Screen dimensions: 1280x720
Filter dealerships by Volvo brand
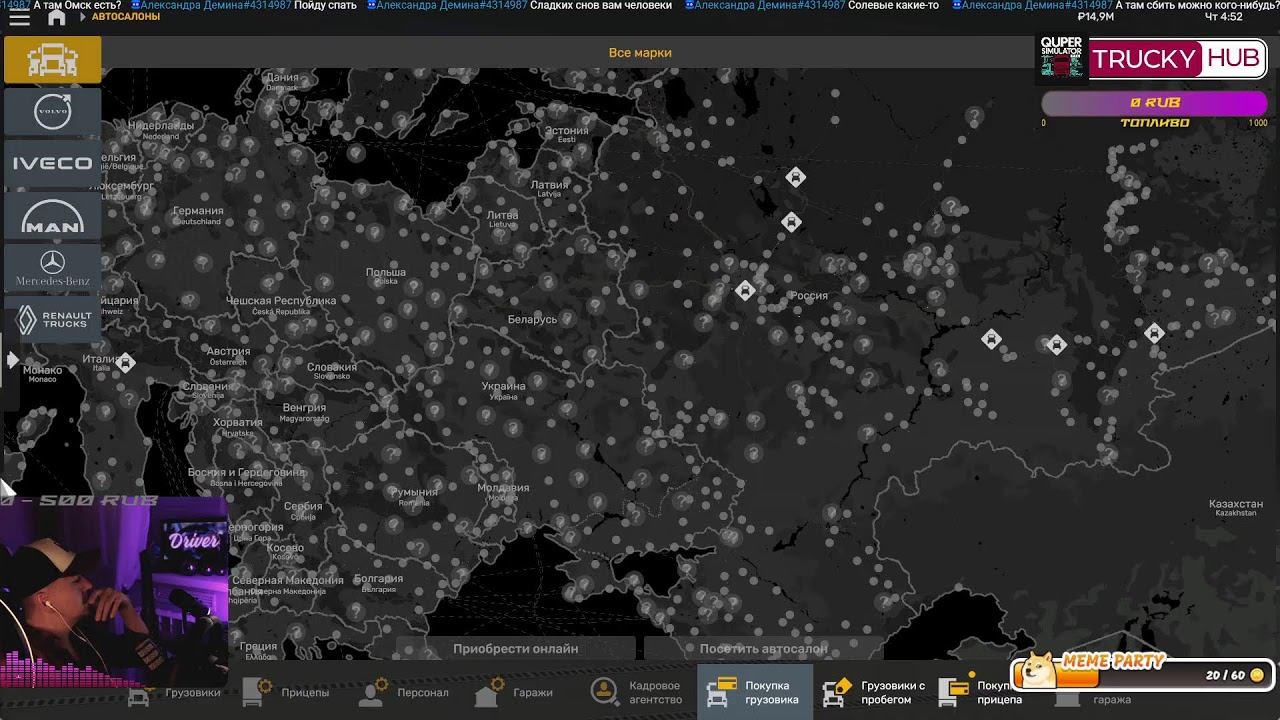point(52,110)
